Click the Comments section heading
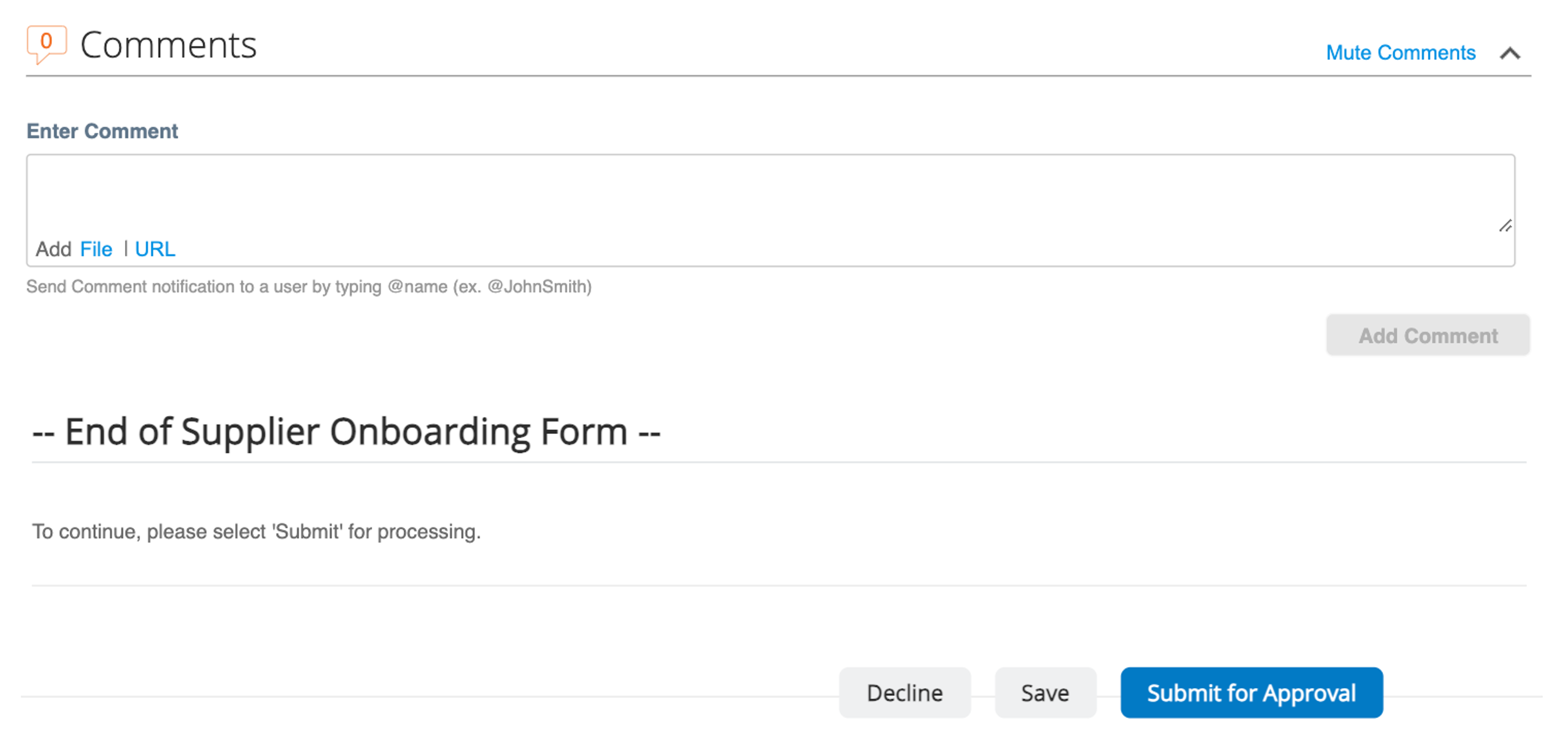The width and height of the screenshot is (1568, 755). point(169,45)
